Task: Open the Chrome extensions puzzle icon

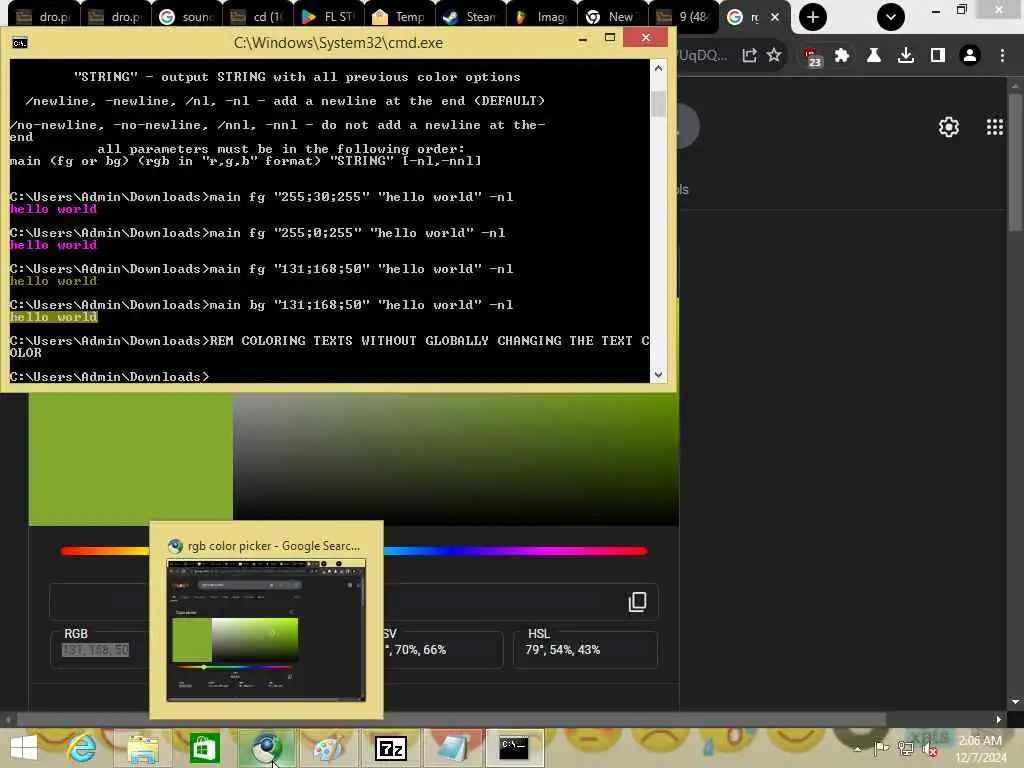Action: point(842,56)
